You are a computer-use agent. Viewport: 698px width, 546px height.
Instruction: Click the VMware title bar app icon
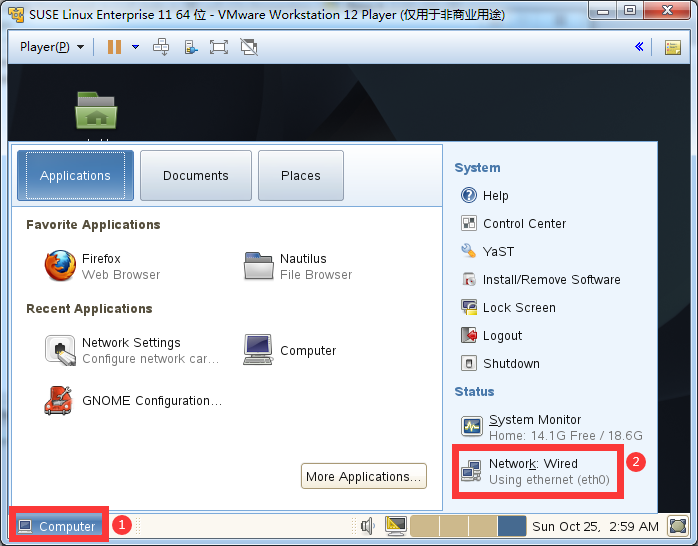tap(16, 14)
